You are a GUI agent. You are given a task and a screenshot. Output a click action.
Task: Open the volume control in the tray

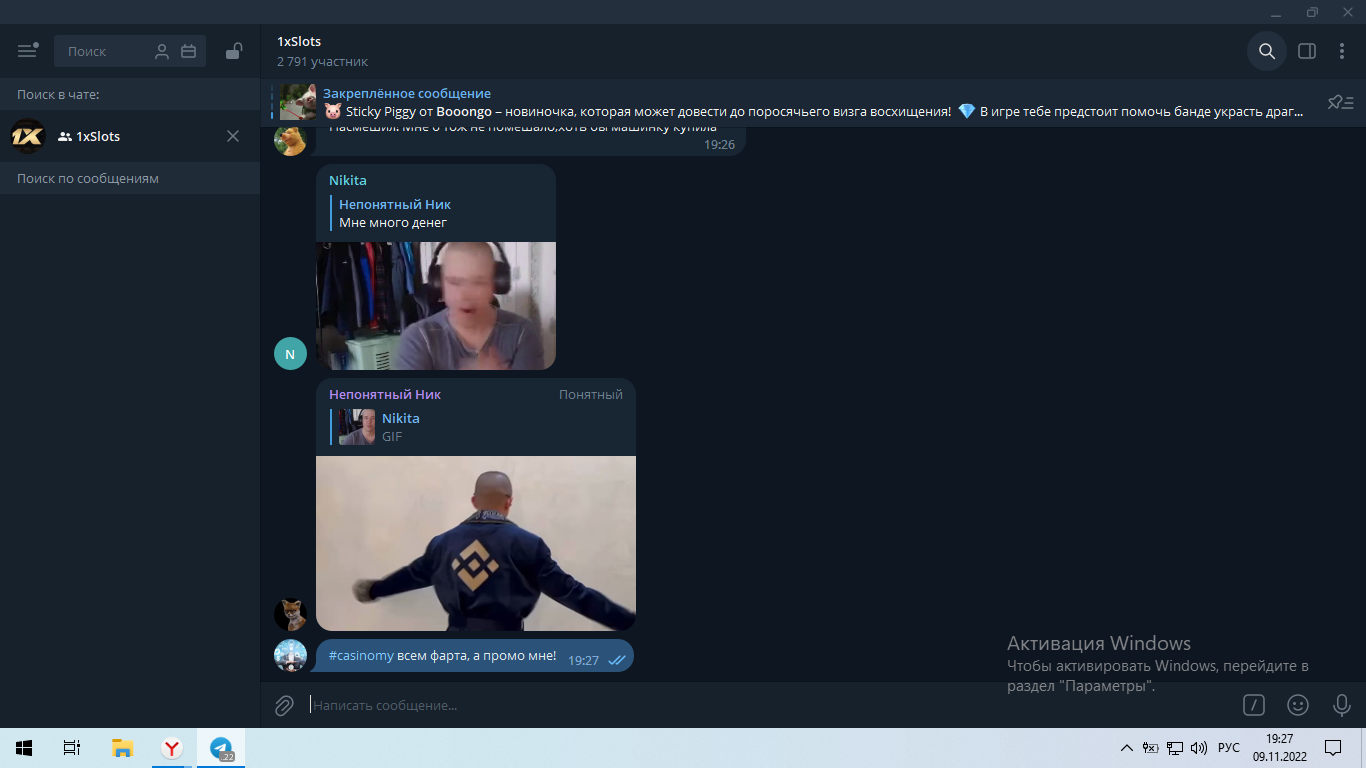coord(1199,747)
